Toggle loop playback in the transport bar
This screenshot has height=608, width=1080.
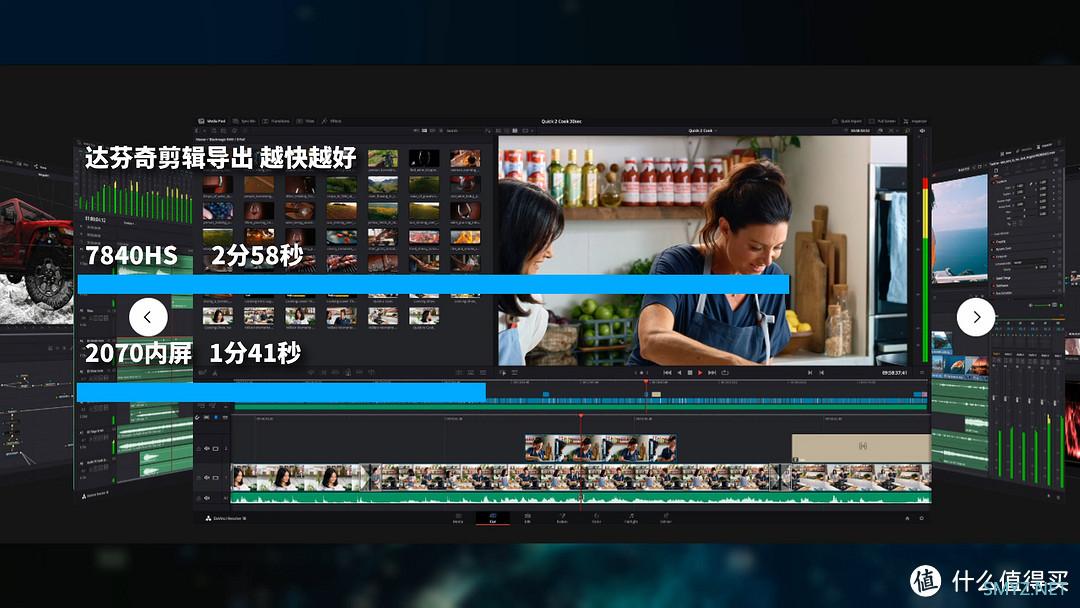[725, 373]
